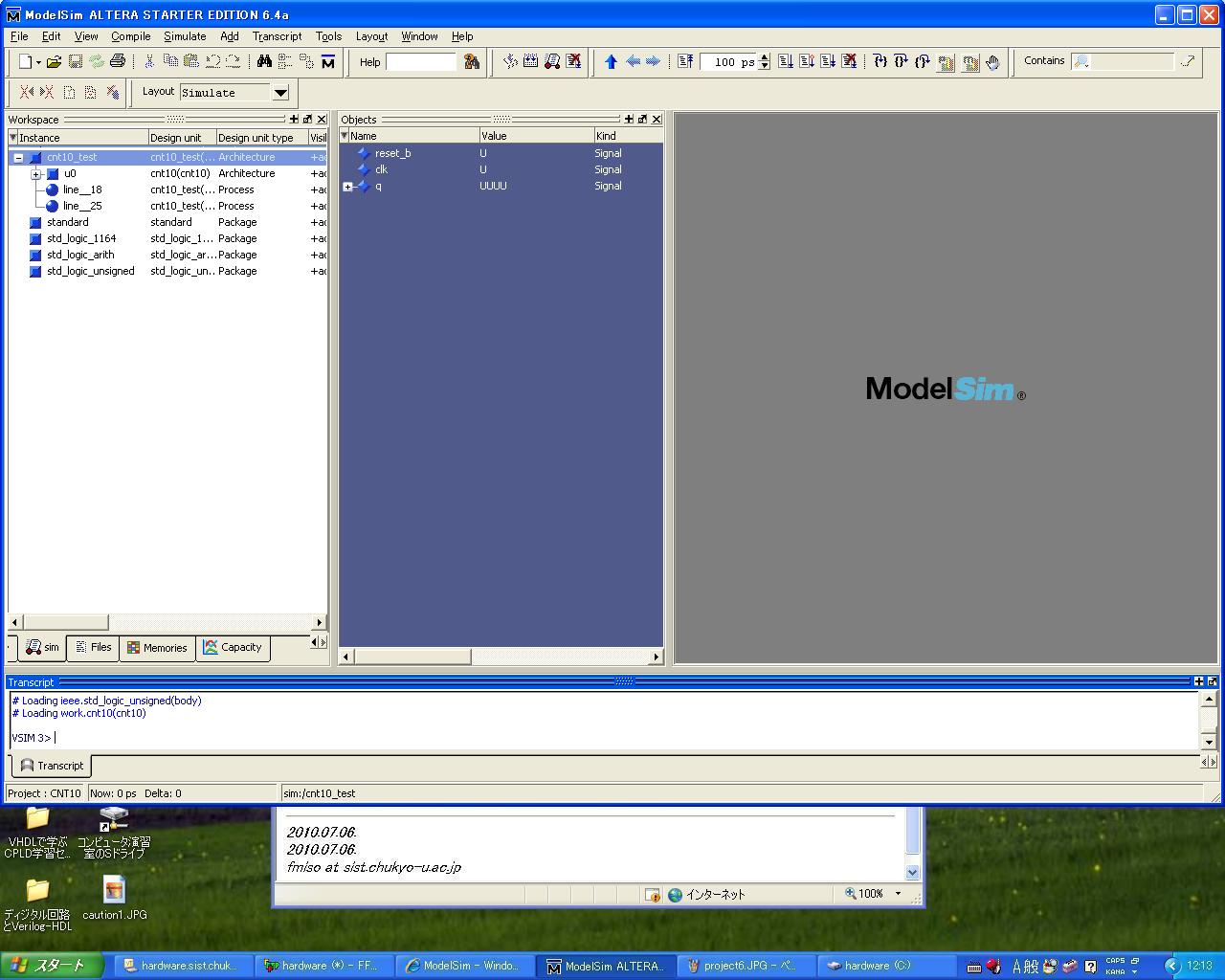1225x980 pixels.
Task: Click the run length 100 ps field
Action: tap(729, 62)
